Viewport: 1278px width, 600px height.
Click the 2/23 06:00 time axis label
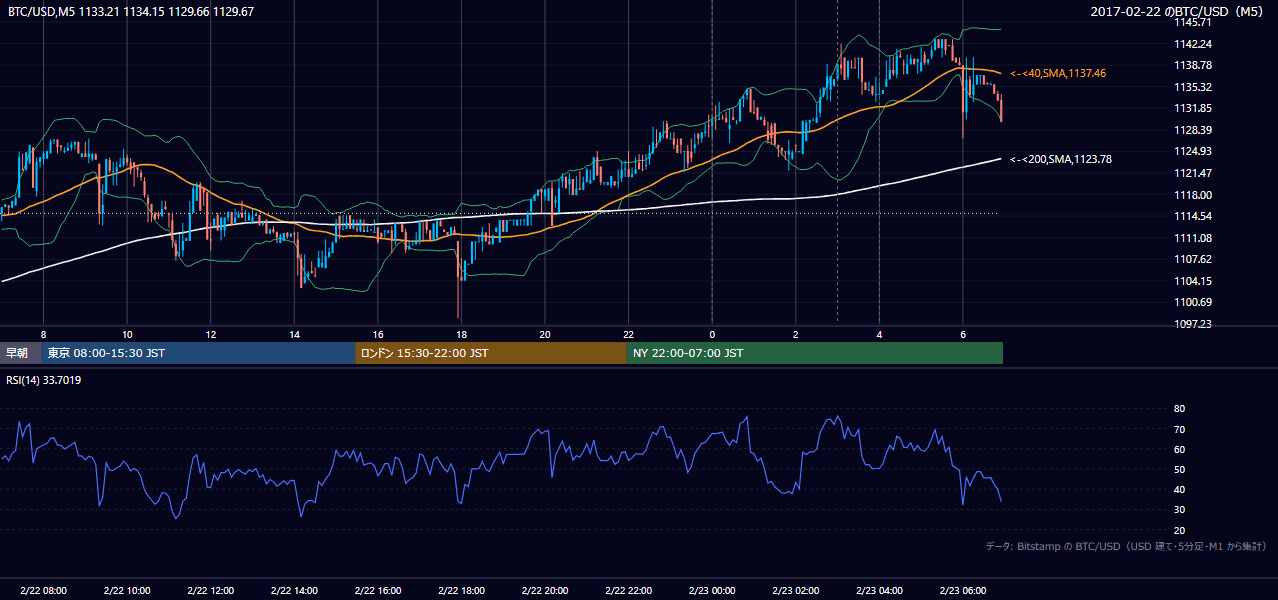coord(963,590)
